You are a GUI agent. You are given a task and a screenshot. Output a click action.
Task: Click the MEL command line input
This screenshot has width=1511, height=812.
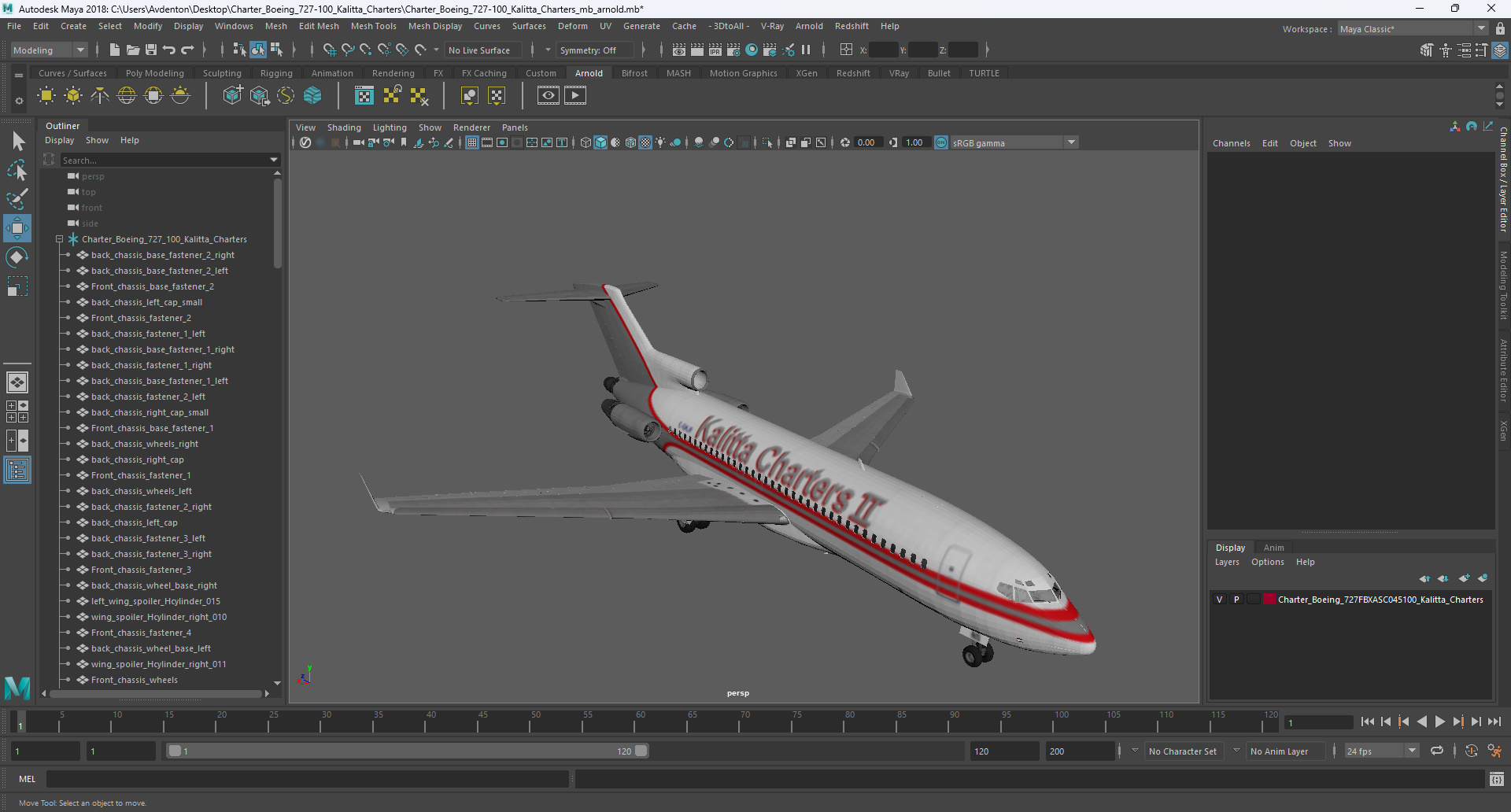click(307, 779)
